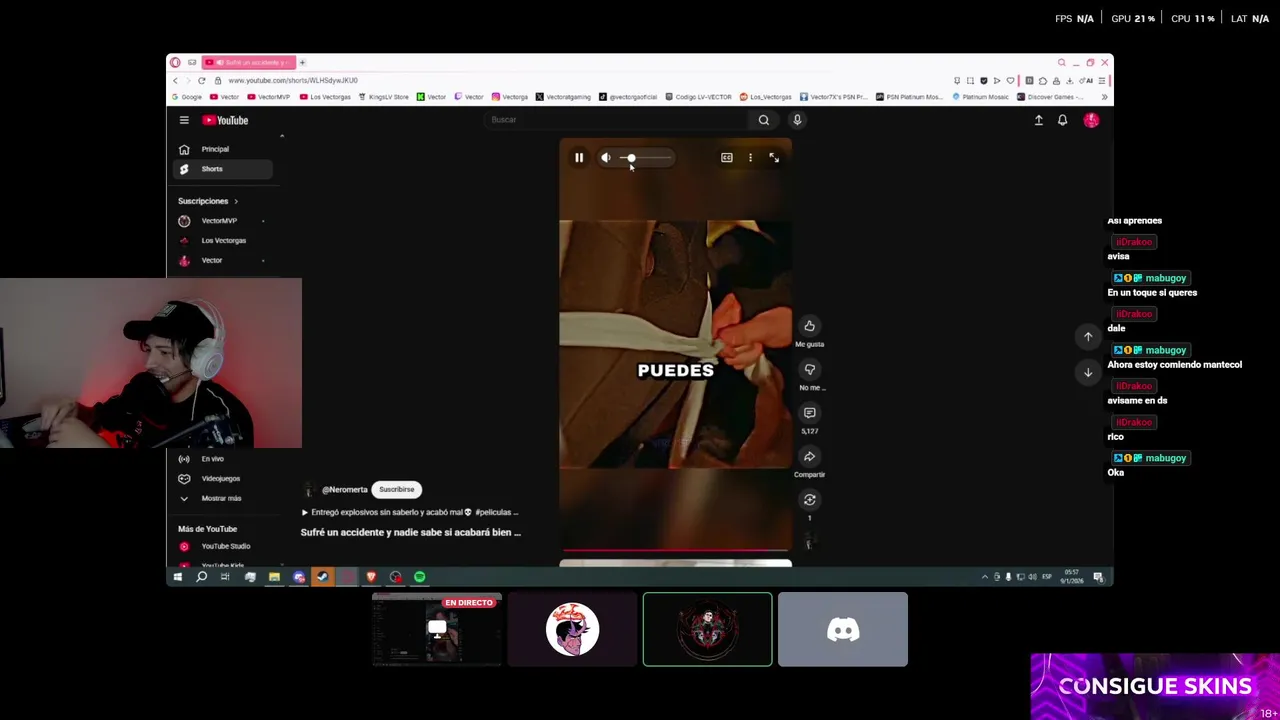The width and height of the screenshot is (1280, 720).
Task: Open VectorMVP subscription channel
Action: tap(222, 221)
